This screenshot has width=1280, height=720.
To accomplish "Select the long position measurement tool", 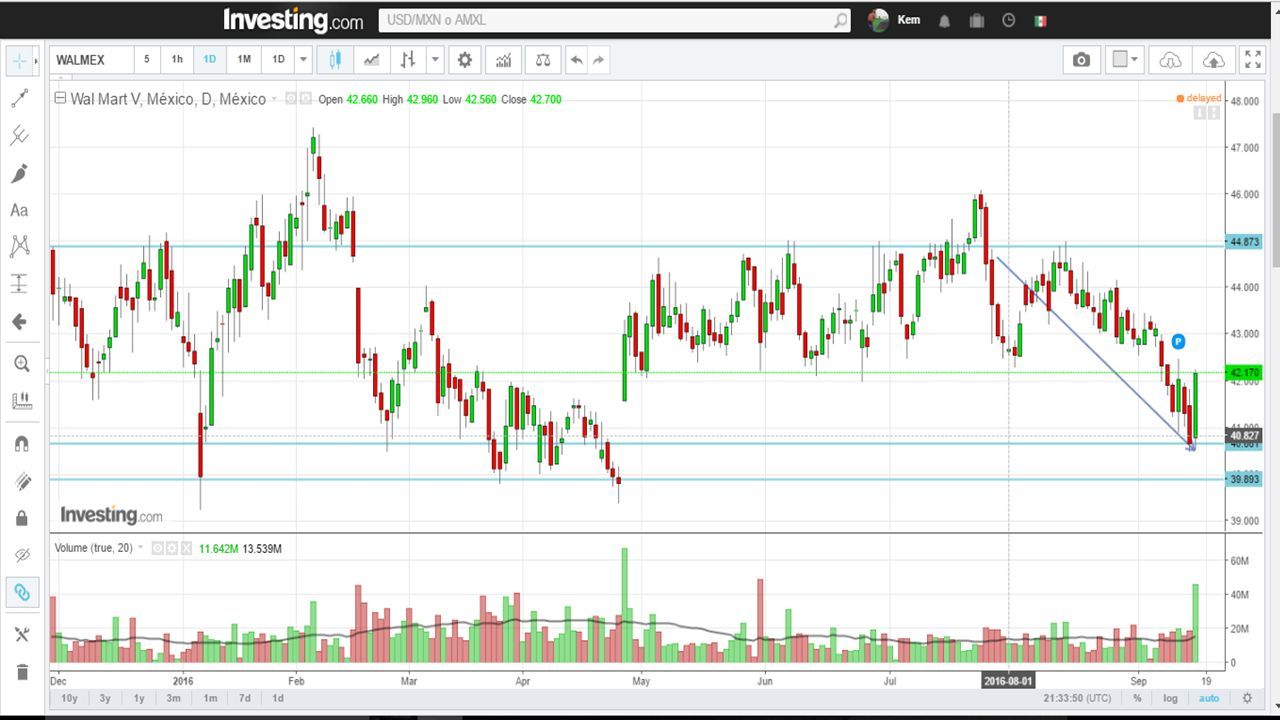I will click(20, 284).
